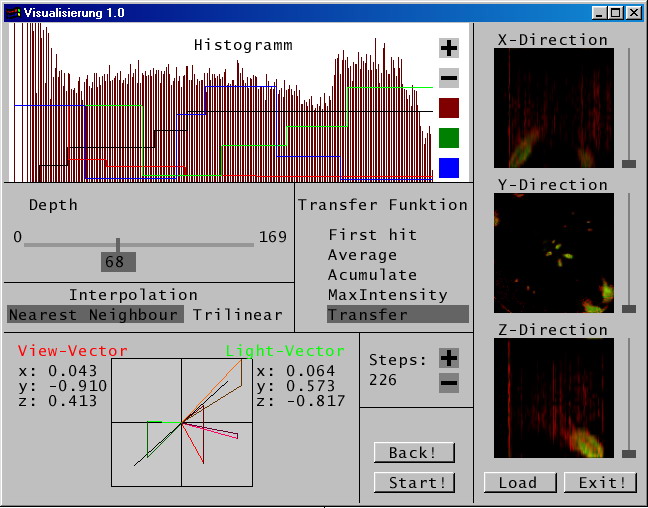Increase Steps with the plus icon
The width and height of the screenshot is (648, 508).
click(x=449, y=358)
